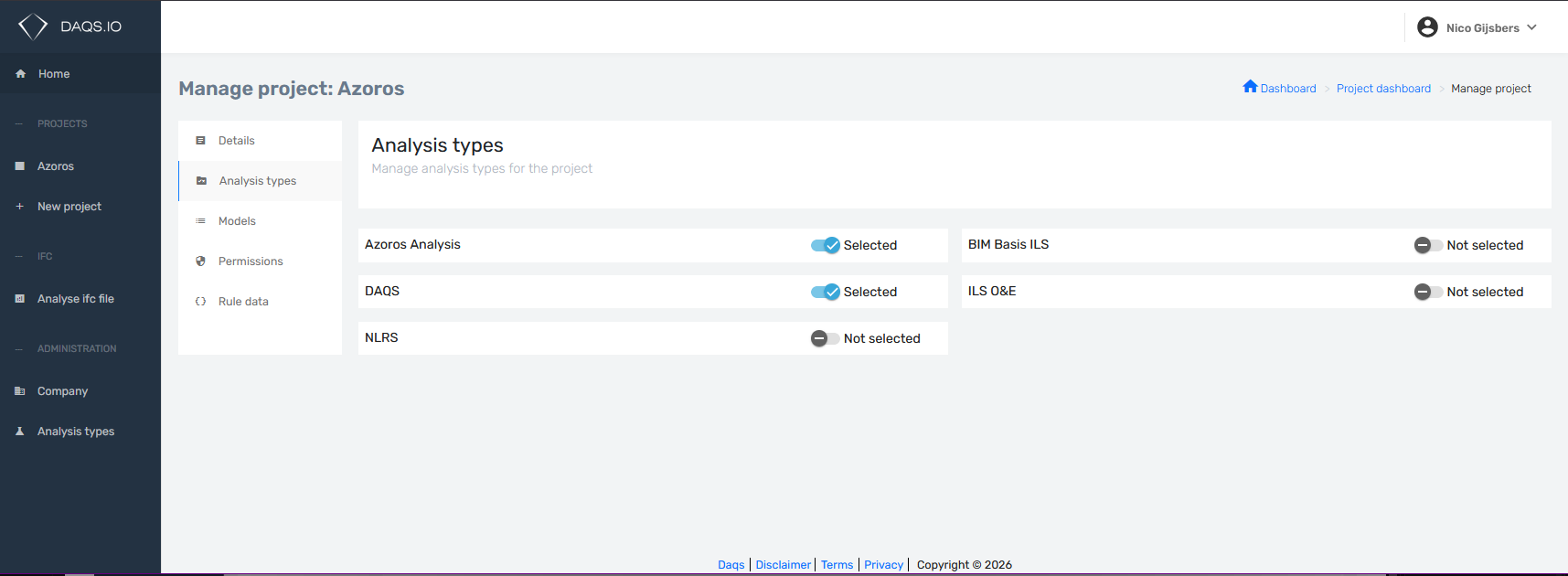Click the DAQS.IO diamond logo
1568x576 pixels.
33,27
